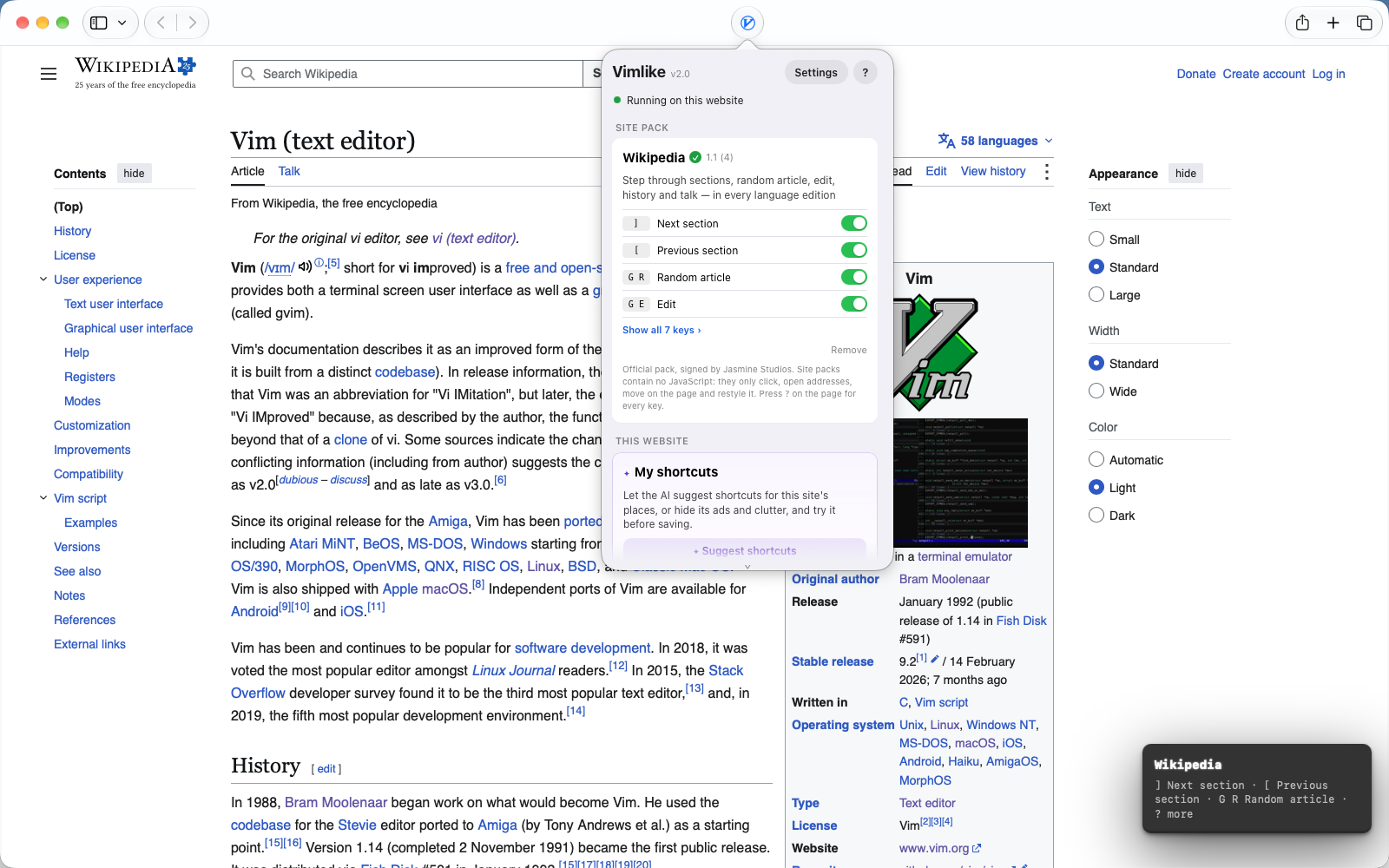1389x868 pixels.
Task: Go back with the Safari back arrow
Action: (161, 23)
